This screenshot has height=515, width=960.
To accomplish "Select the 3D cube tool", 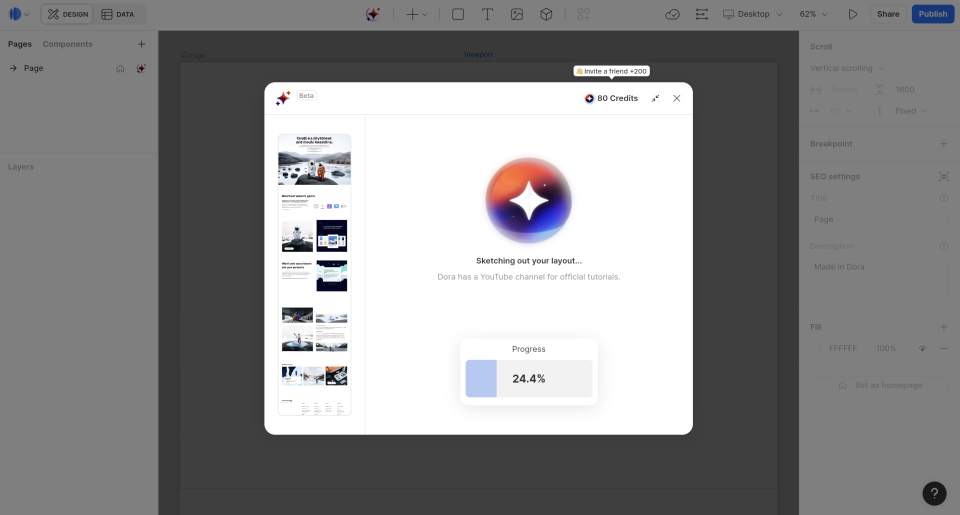I will click(x=546, y=14).
